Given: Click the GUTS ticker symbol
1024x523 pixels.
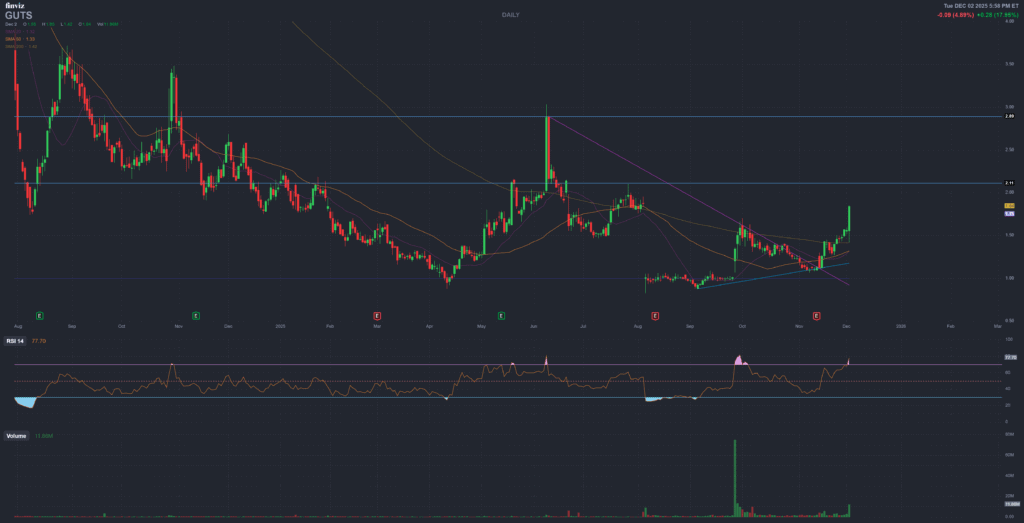Looking at the screenshot, I should (x=16, y=15).
